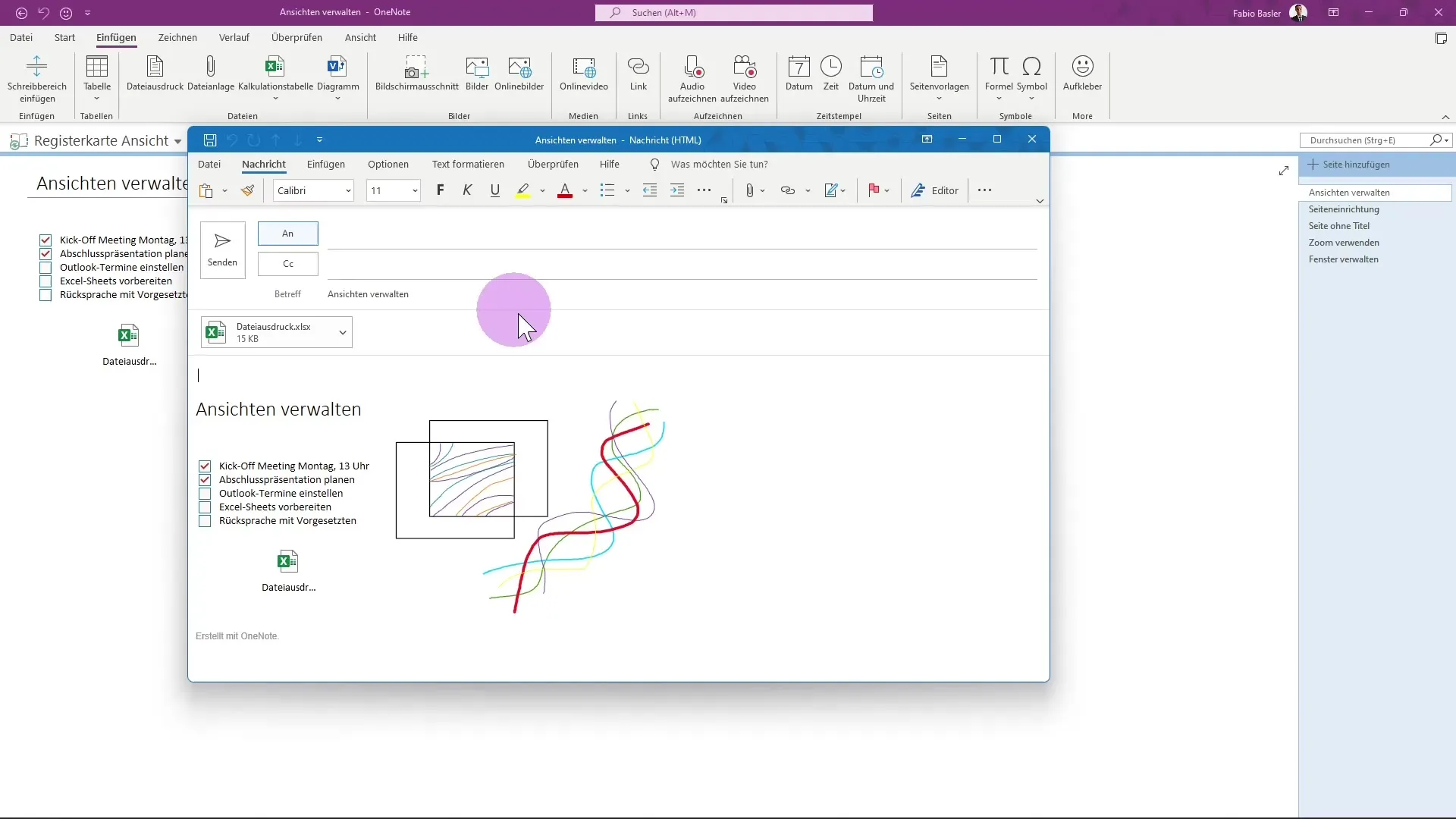Start Audio aufzeichnen recording
The height and width of the screenshot is (819, 1456).
coord(692,79)
